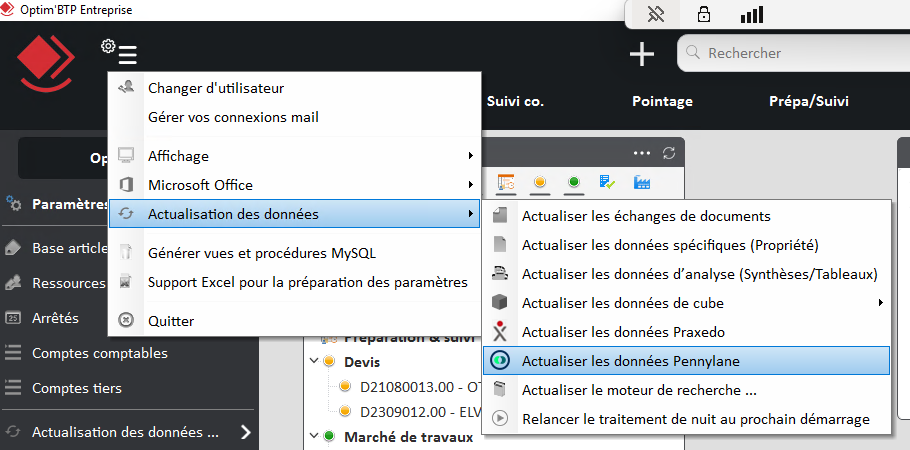Open Comptes comptables in sidebar
The height and width of the screenshot is (450, 910).
100,353
